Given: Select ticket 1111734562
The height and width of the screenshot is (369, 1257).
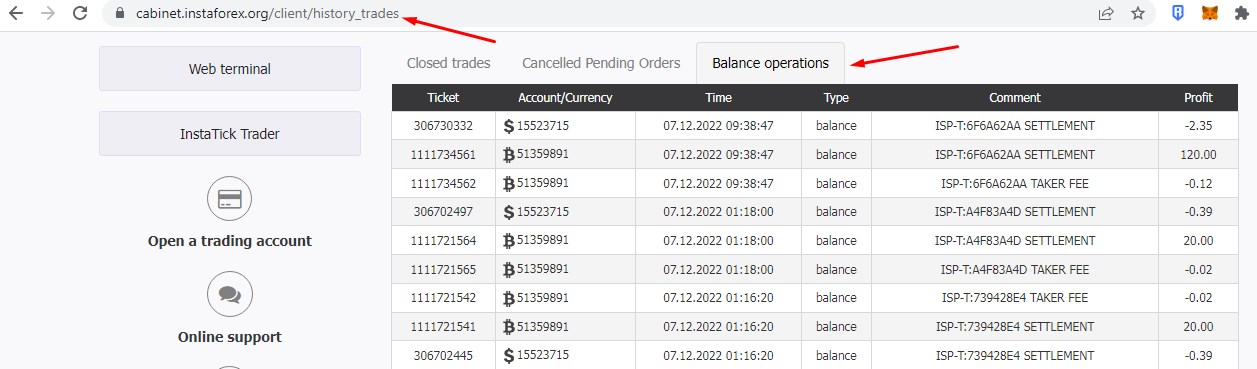Looking at the screenshot, I should 443,184.
